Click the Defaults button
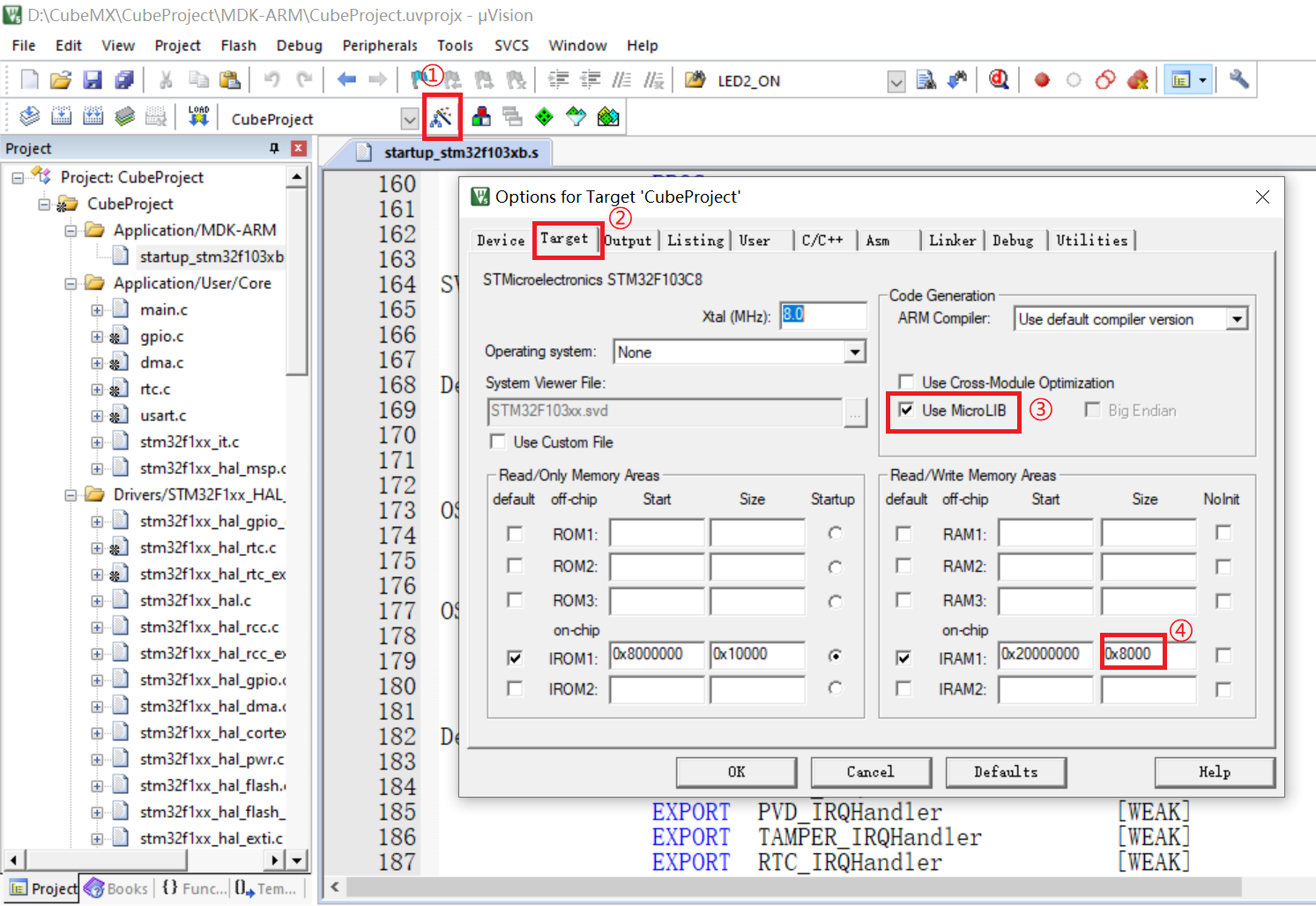Screen dimensions: 1316x906 pos(1006,772)
